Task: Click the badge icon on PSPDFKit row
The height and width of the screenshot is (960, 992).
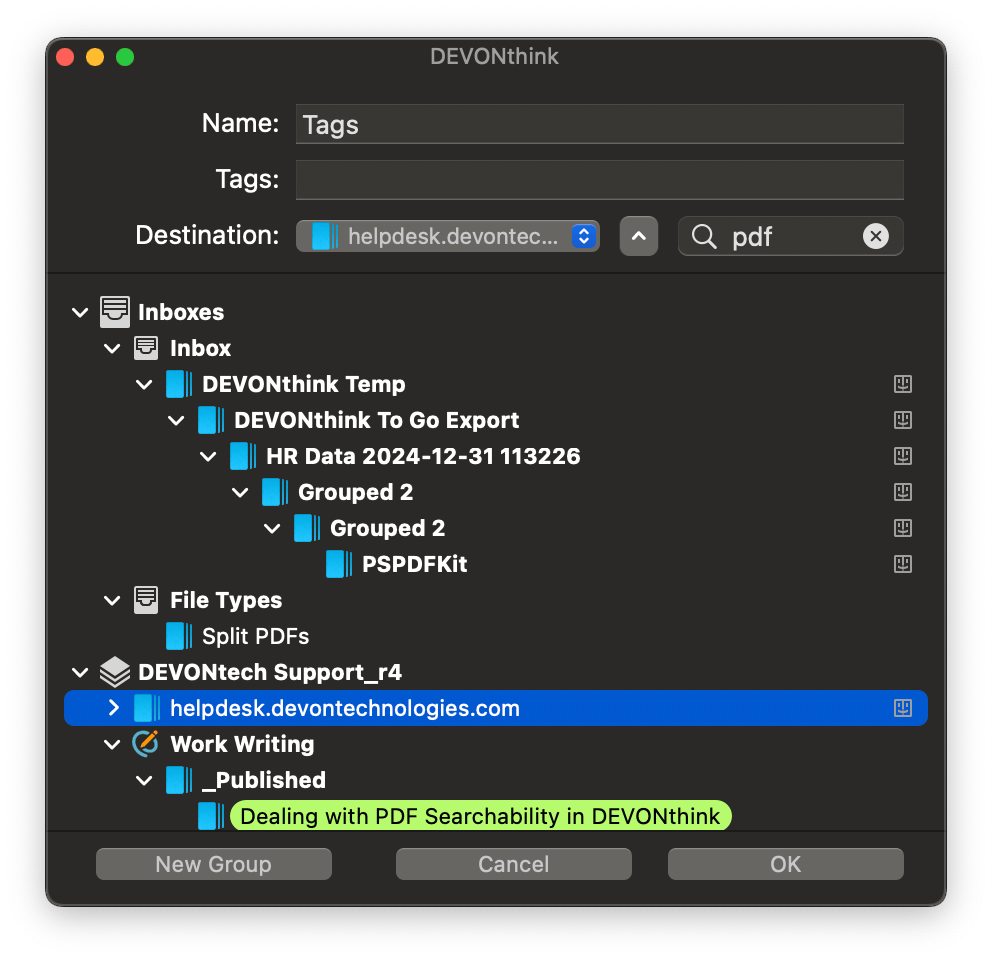Action: coord(903,564)
